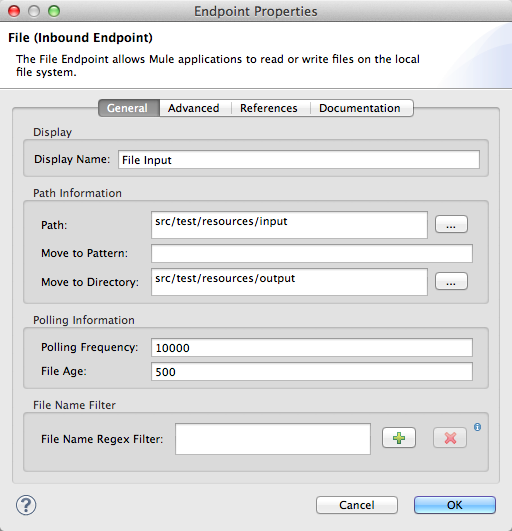
Task: Click the 'Move to Directory:' label
Action: 90,282
